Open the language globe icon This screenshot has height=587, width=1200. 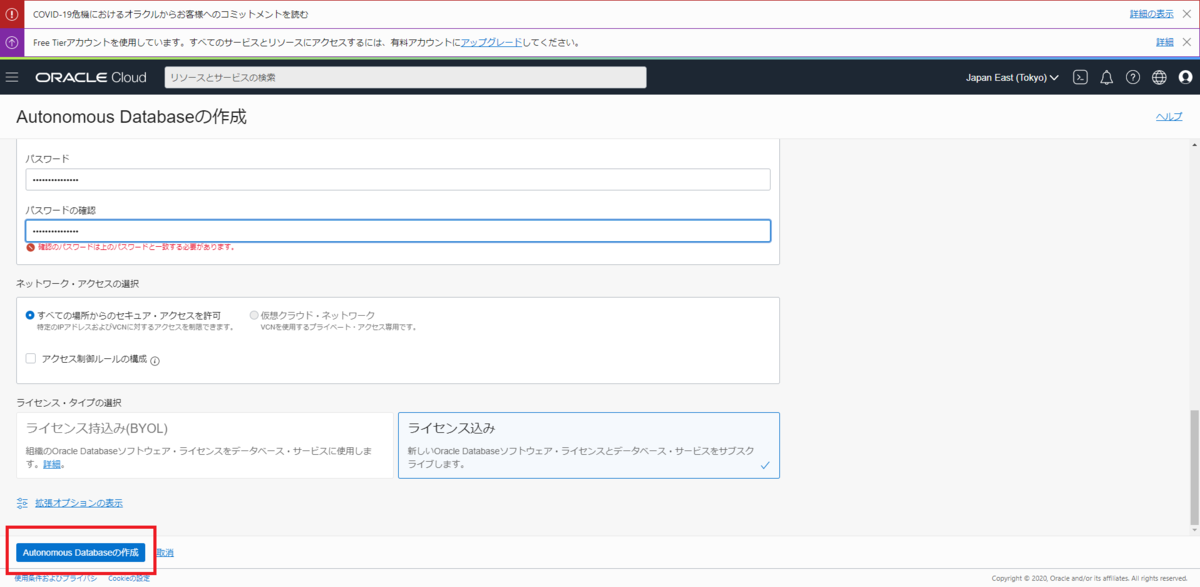[1159, 77]
